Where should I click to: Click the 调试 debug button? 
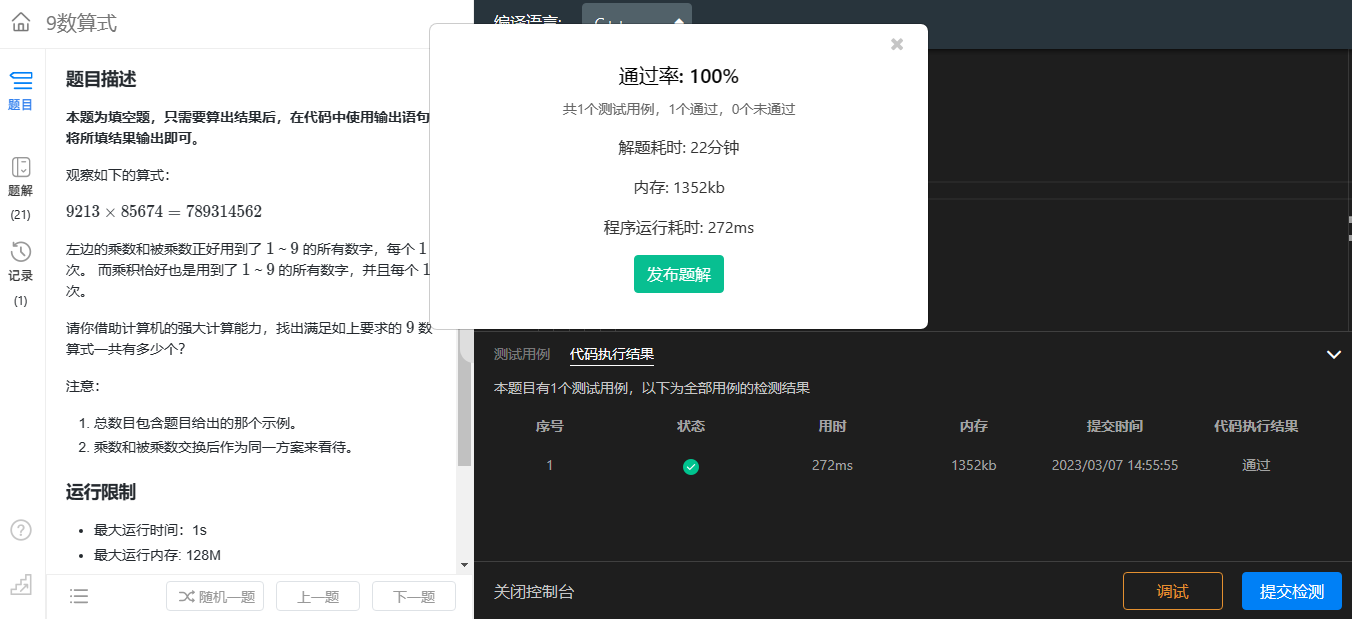(1172, 591)
